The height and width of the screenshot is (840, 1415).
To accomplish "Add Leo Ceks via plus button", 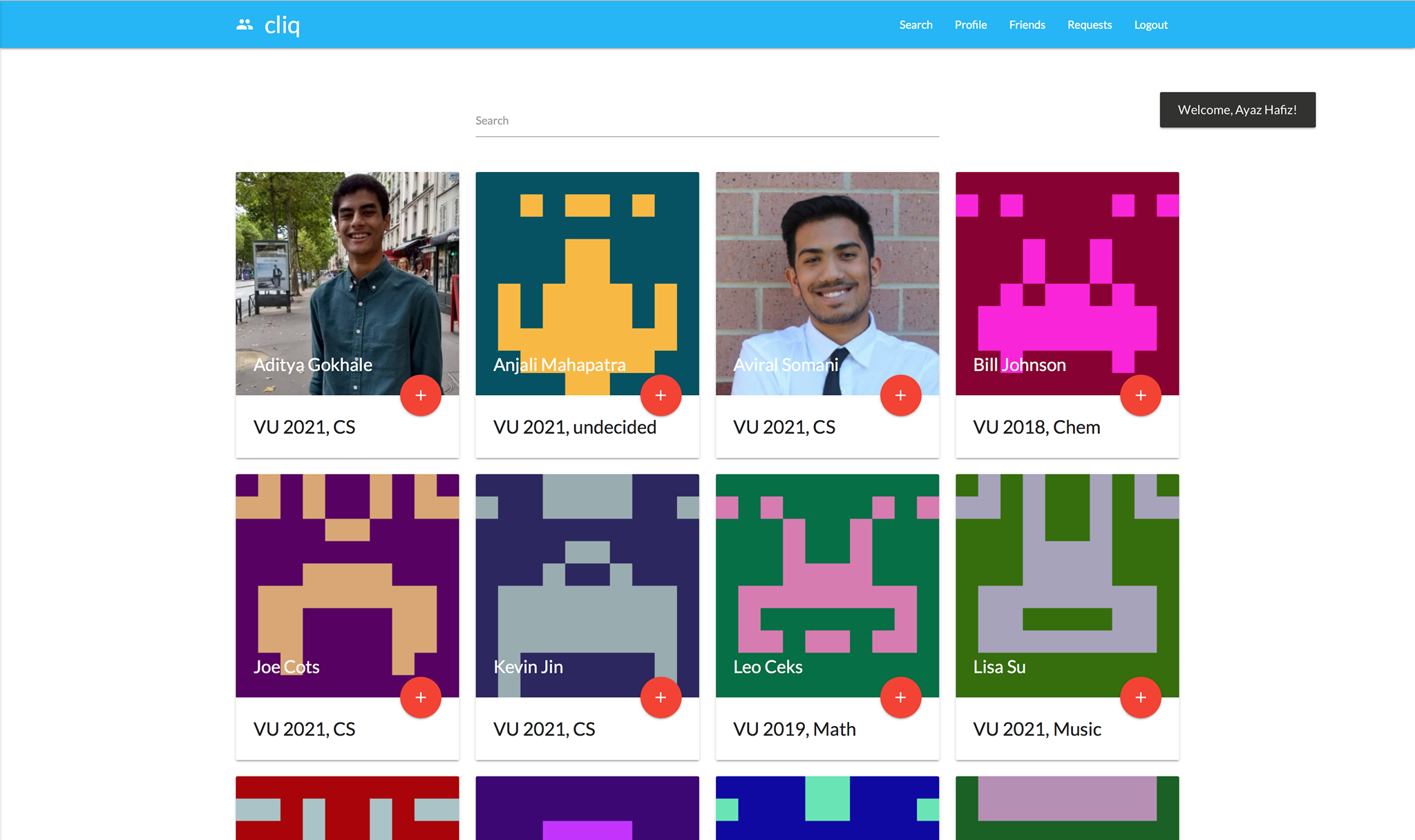I will tap(900, 697).
